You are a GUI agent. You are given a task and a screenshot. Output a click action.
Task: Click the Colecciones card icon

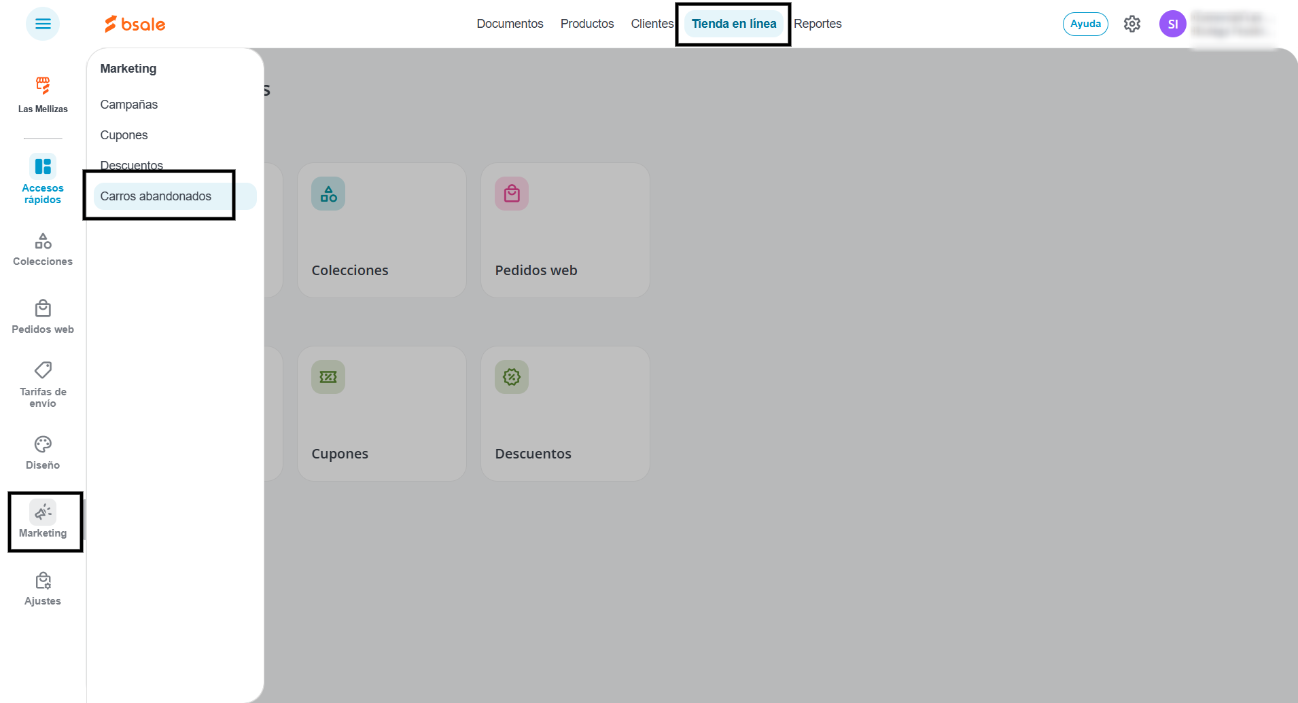(328, 194)
